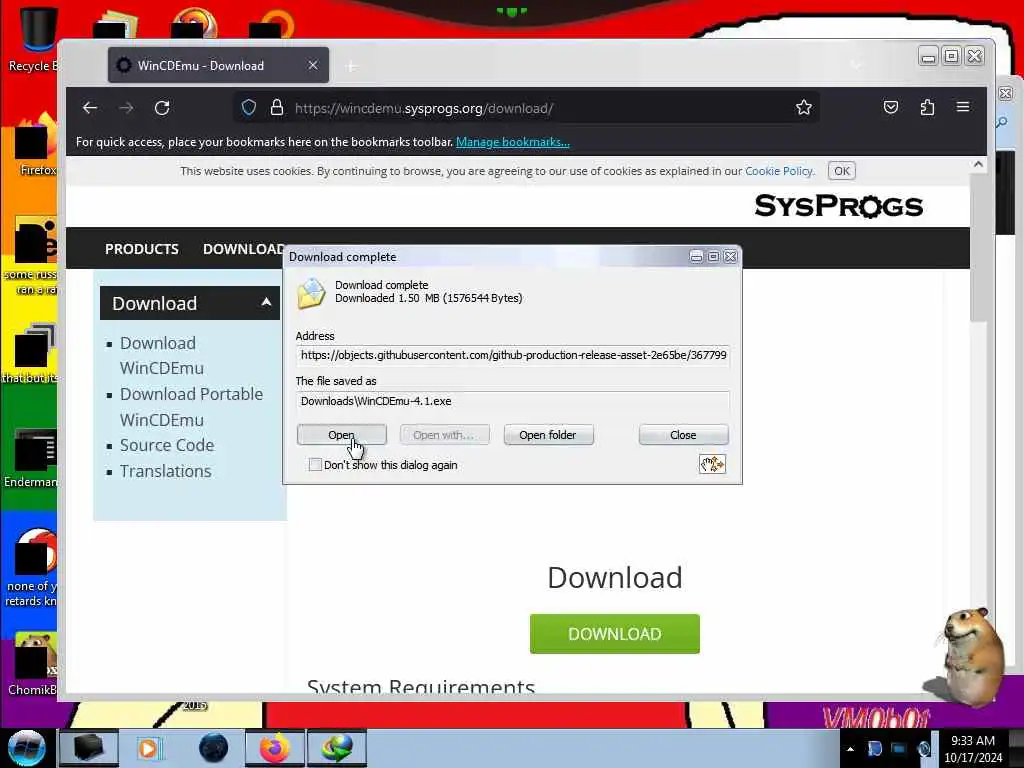Click Open in Download complete dialog

(342, 435)
